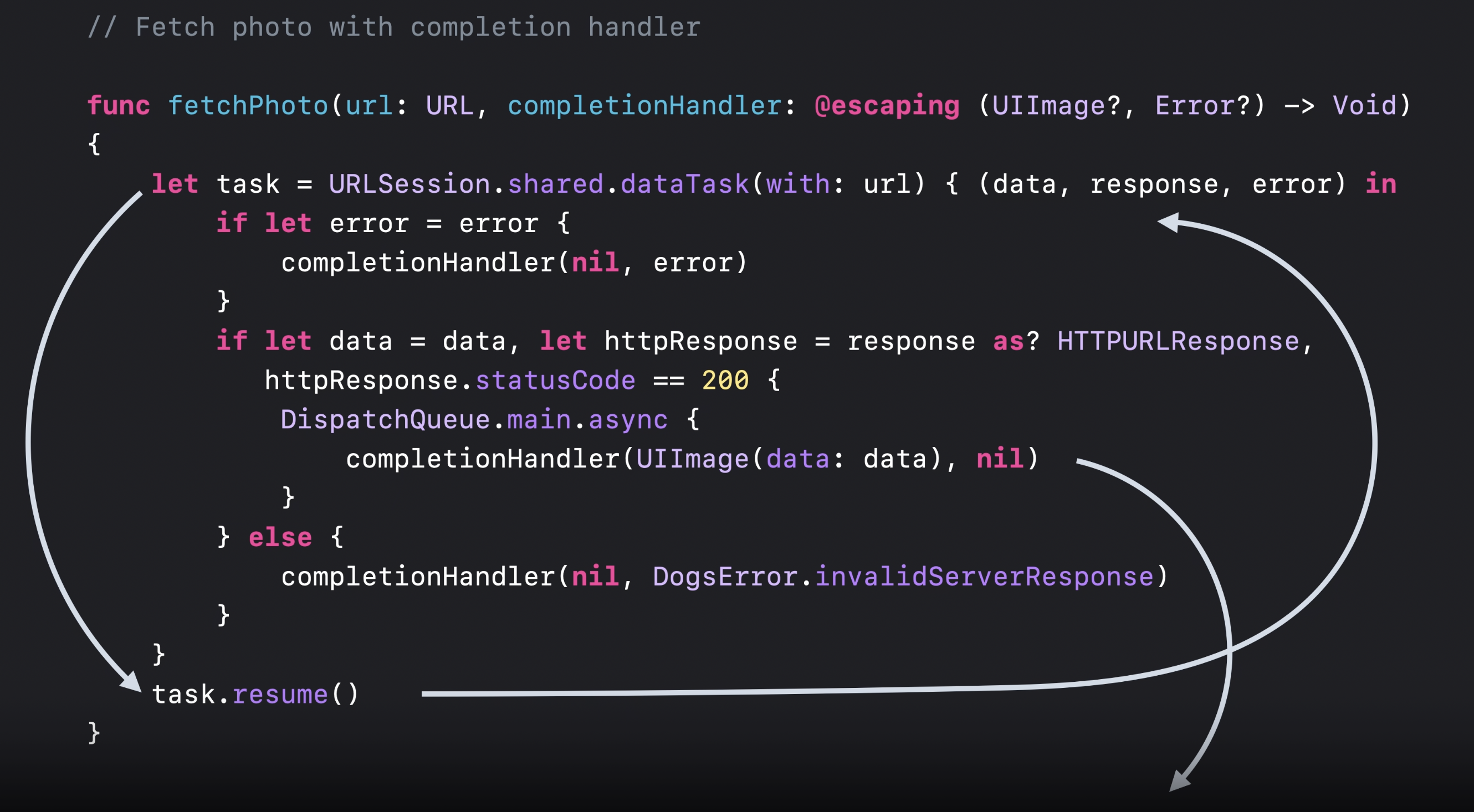Click the DogsError type name
Image resolution: width=1474 pixels, height=812 pixels.
[x=725, y=577]
